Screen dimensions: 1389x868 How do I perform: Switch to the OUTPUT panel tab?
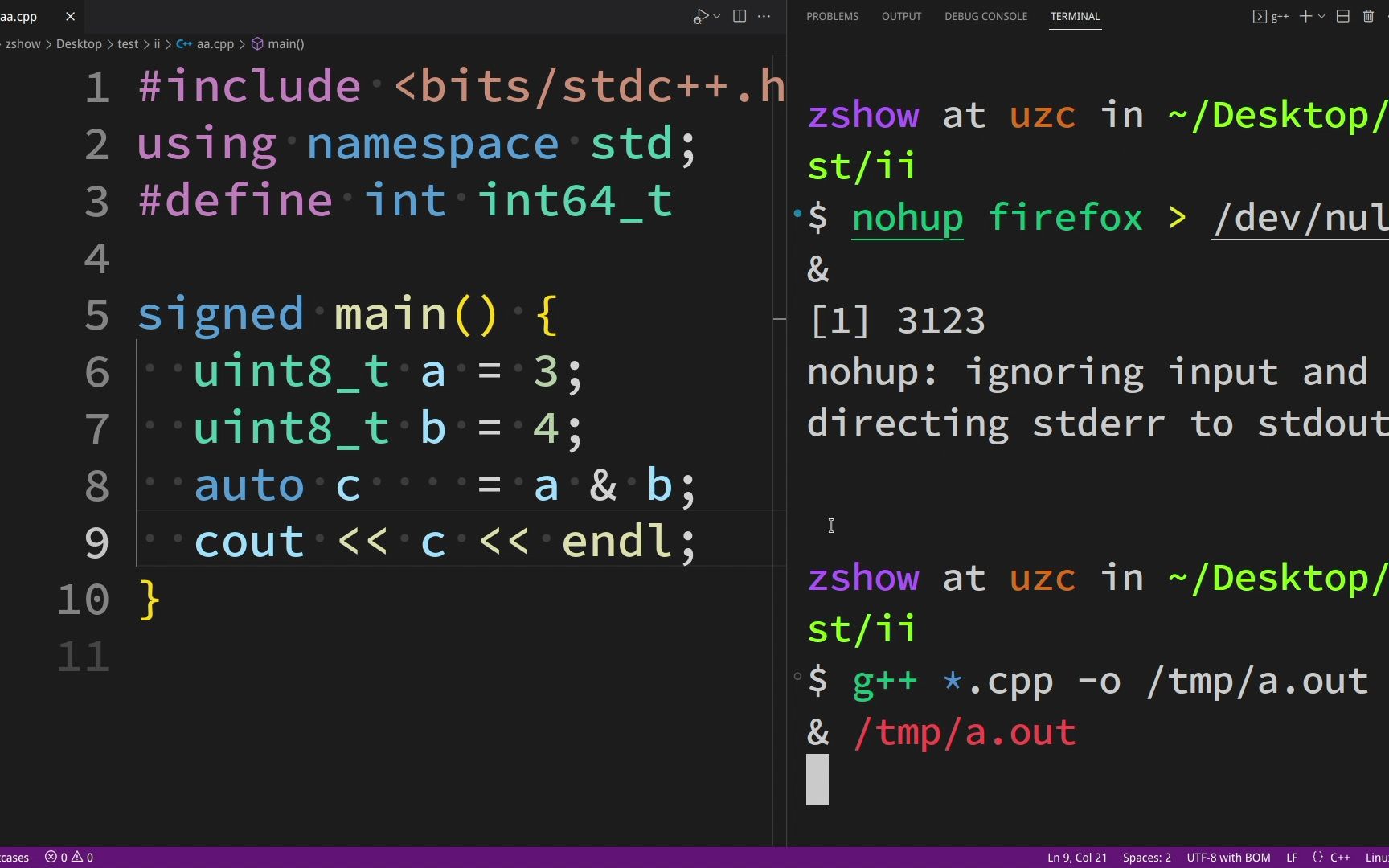tap(901, 16)
